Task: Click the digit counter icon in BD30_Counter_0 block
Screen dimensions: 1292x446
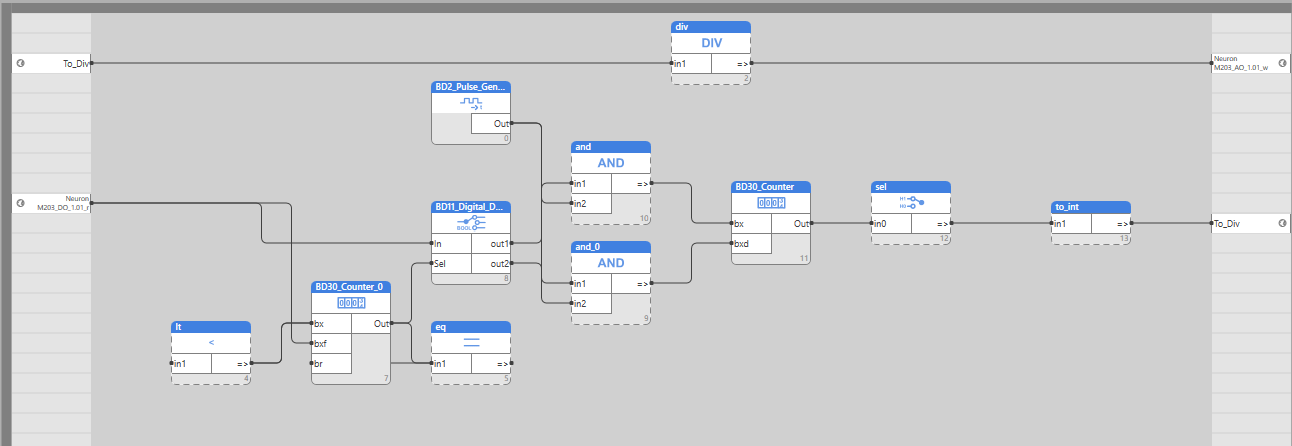Action: pos(351,303)
